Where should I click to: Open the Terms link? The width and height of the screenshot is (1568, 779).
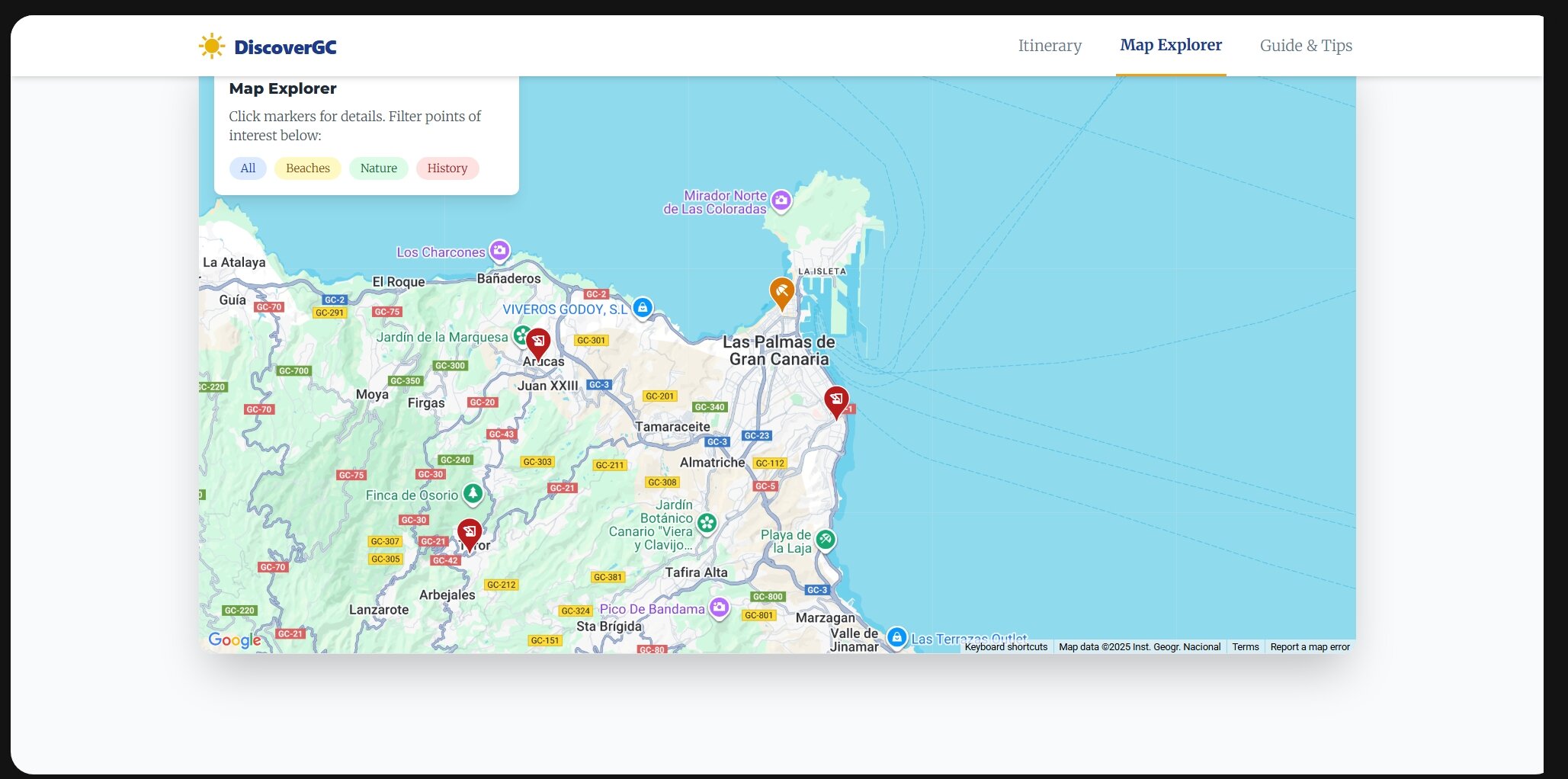click(1246, 646)
